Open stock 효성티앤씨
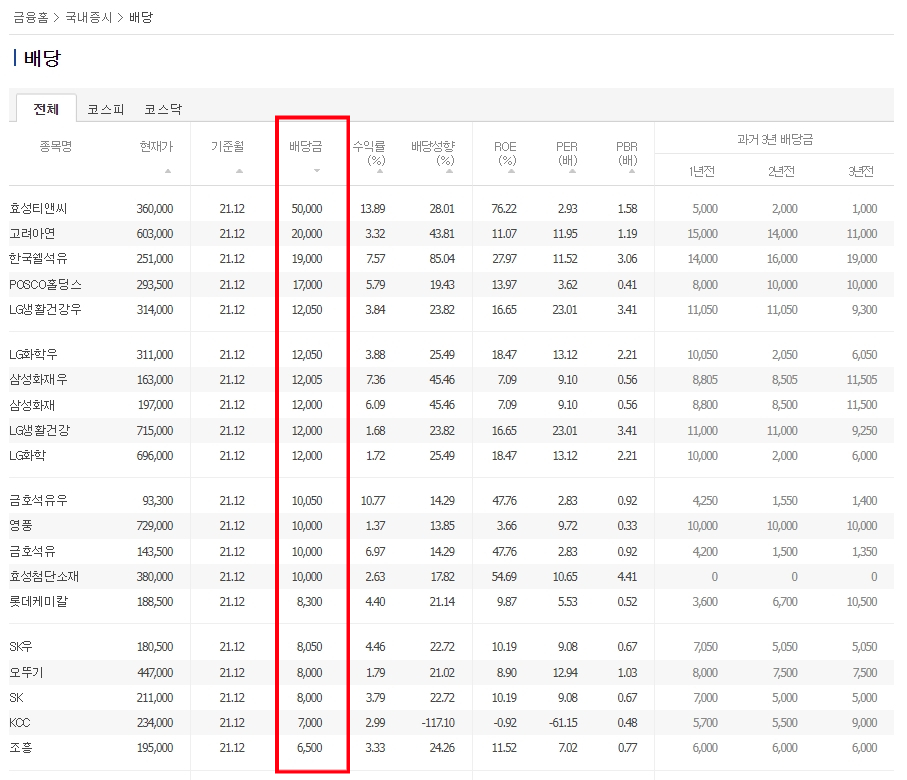 (38, 208)
